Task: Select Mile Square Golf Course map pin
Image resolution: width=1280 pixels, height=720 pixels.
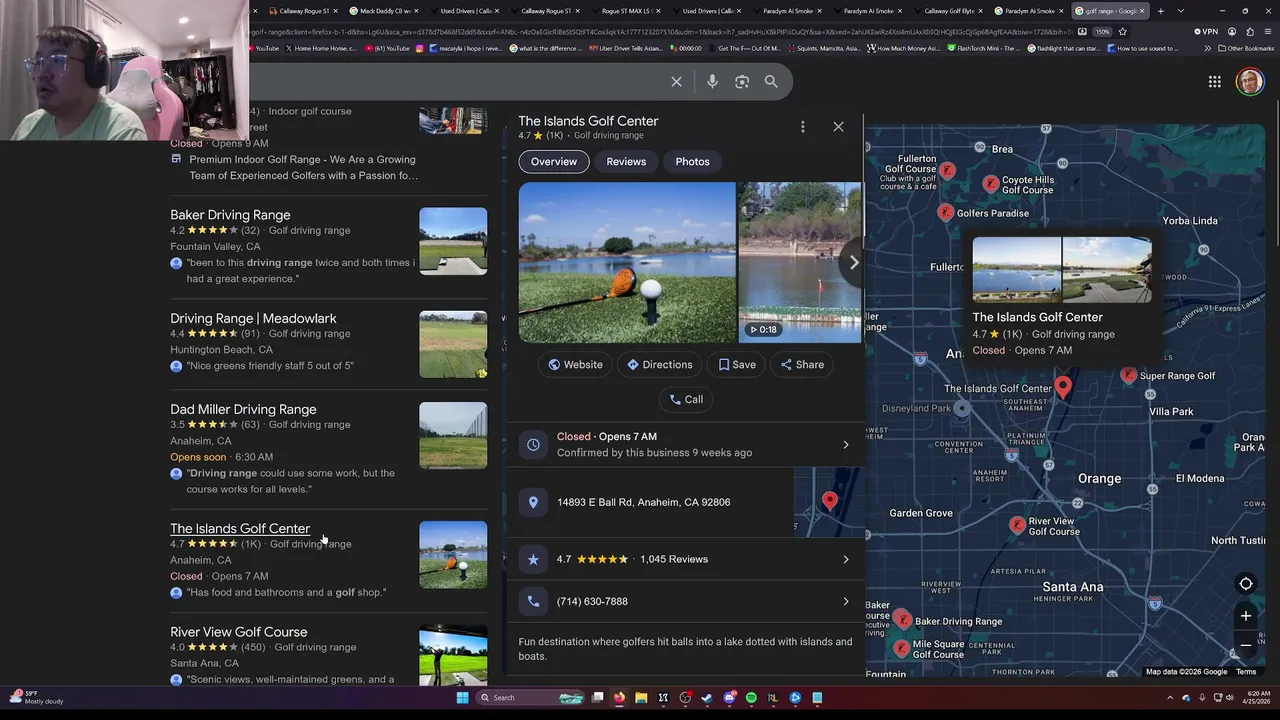Action: click(902, 648)
